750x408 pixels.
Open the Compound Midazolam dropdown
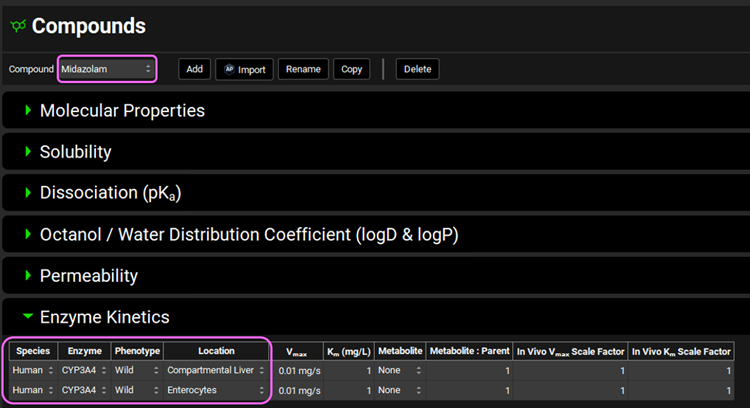coord(107,69)
